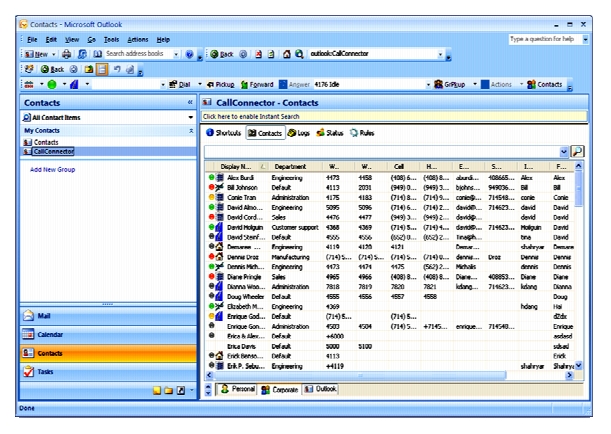Switch to the Status tab
The height and width of the screenshot is (434, 611).
(330, 133)
